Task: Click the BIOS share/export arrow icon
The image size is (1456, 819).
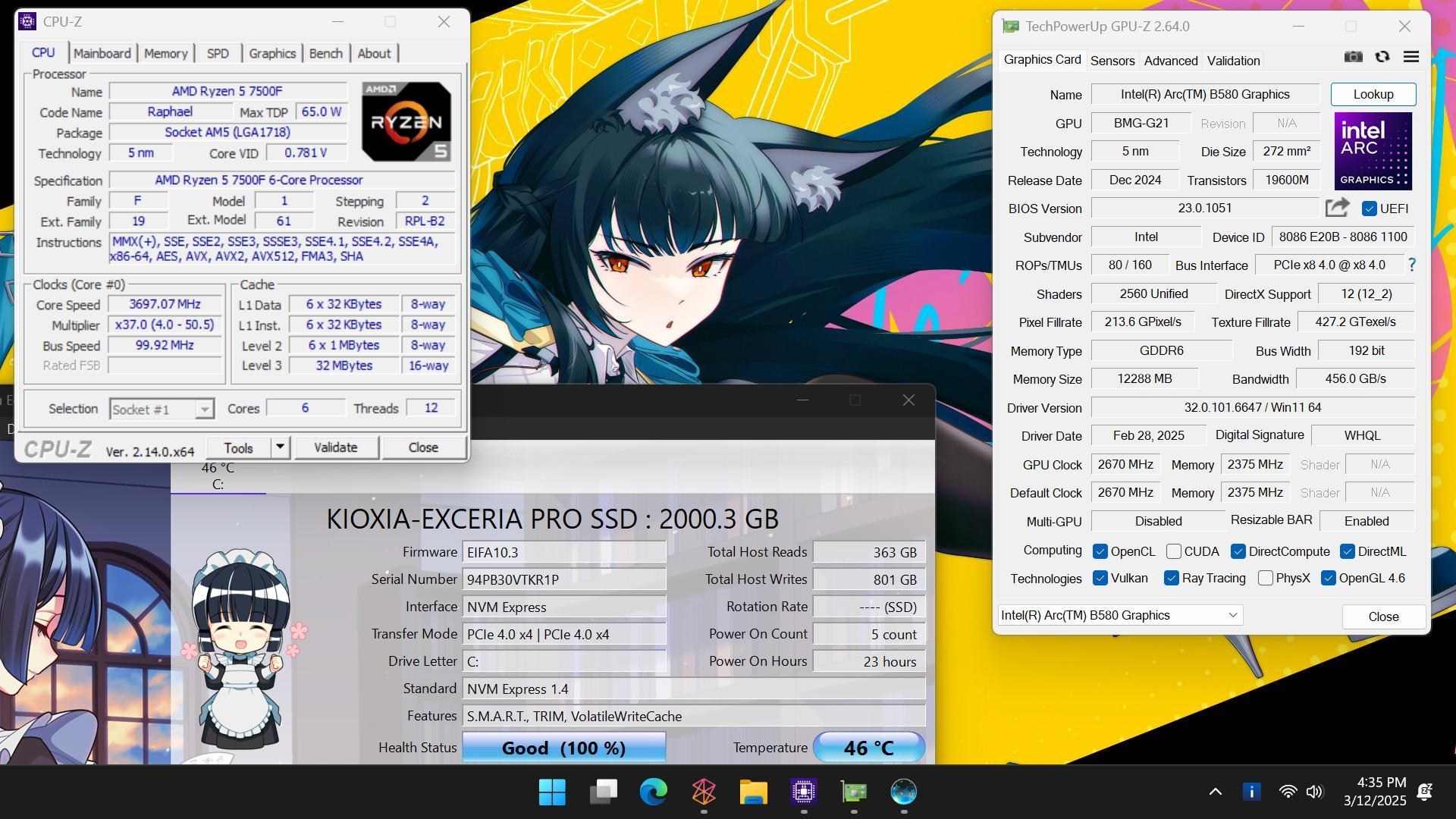Action: (1337, 208)
